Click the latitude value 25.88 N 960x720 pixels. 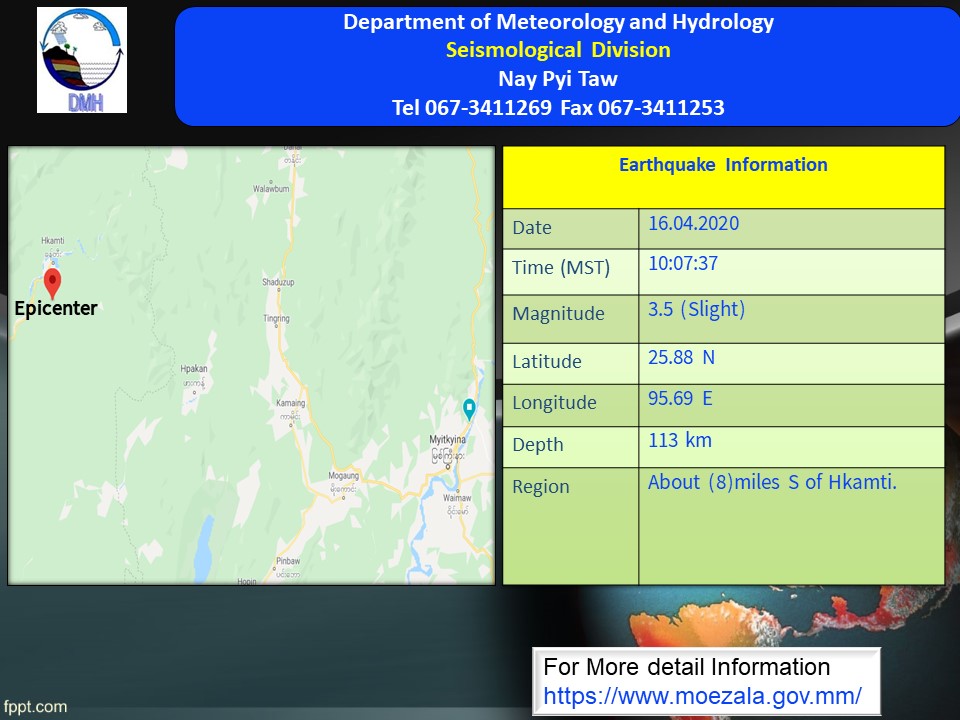pos(681,357)
